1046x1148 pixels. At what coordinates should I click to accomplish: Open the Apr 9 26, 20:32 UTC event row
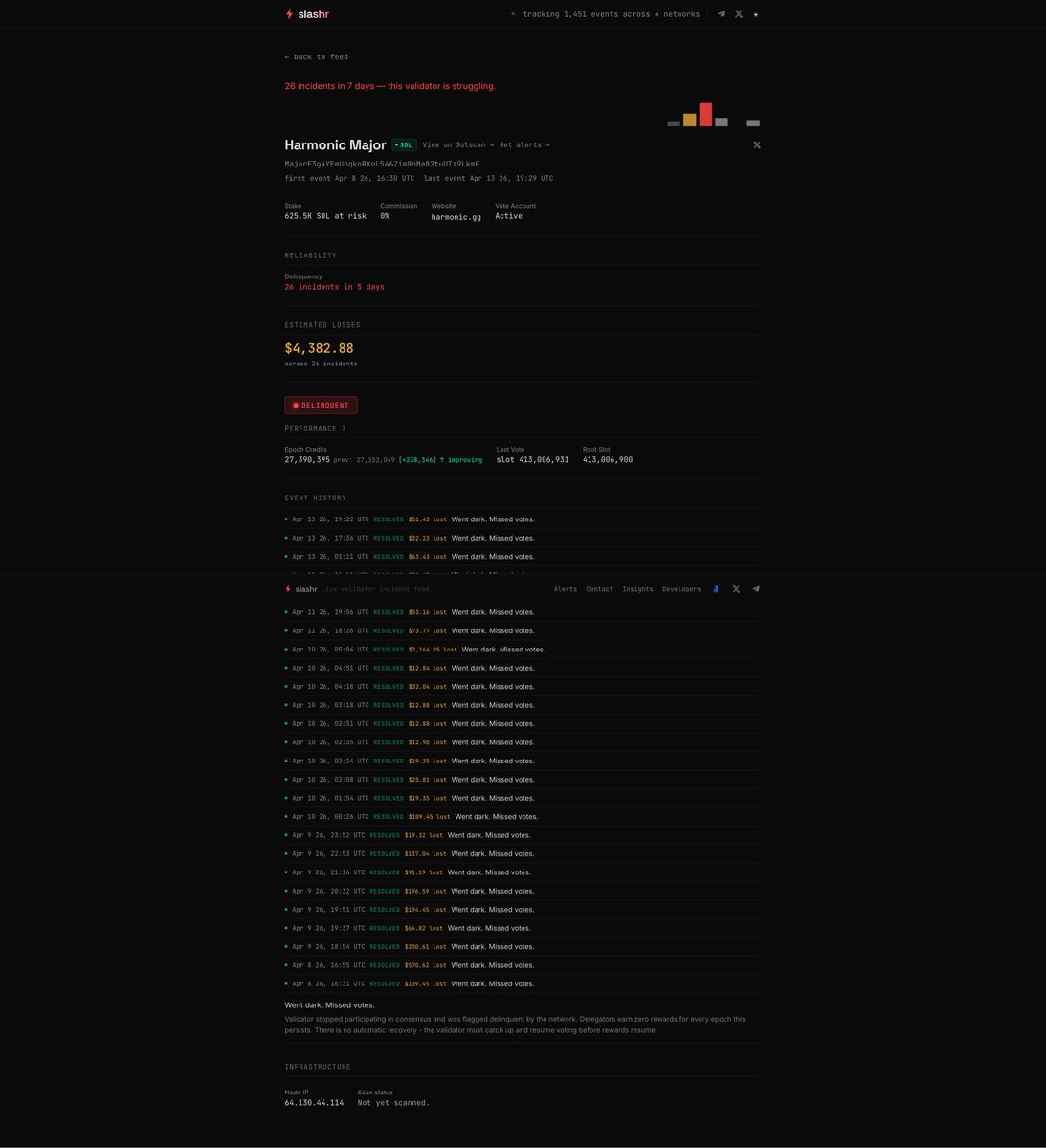coord(523,891)
